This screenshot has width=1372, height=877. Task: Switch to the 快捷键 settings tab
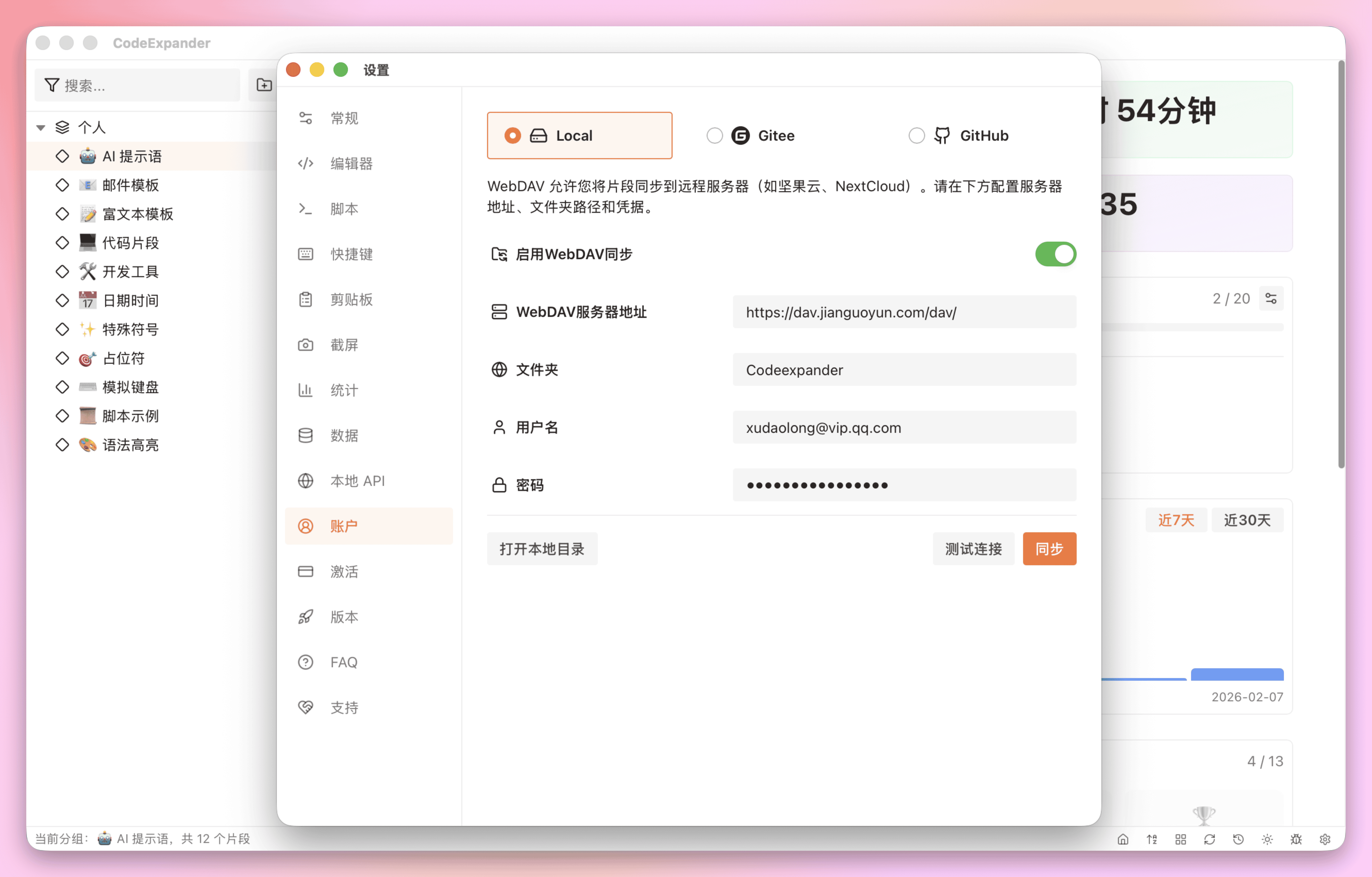(351, 254)
